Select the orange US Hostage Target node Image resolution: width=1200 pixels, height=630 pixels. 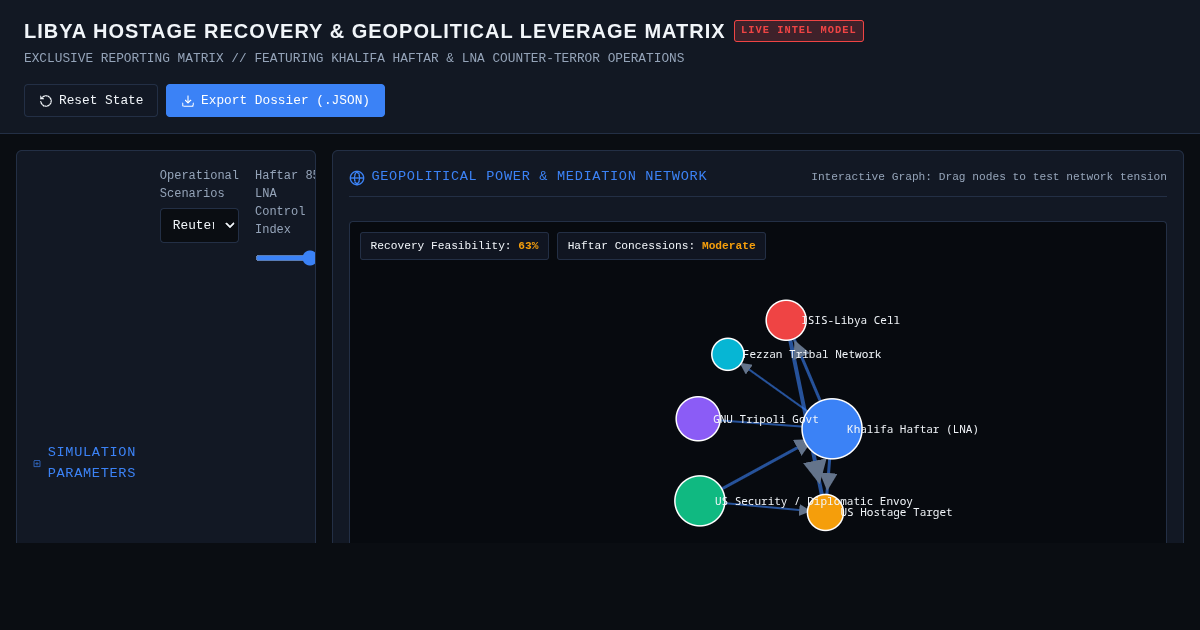(x=825, y=512)
